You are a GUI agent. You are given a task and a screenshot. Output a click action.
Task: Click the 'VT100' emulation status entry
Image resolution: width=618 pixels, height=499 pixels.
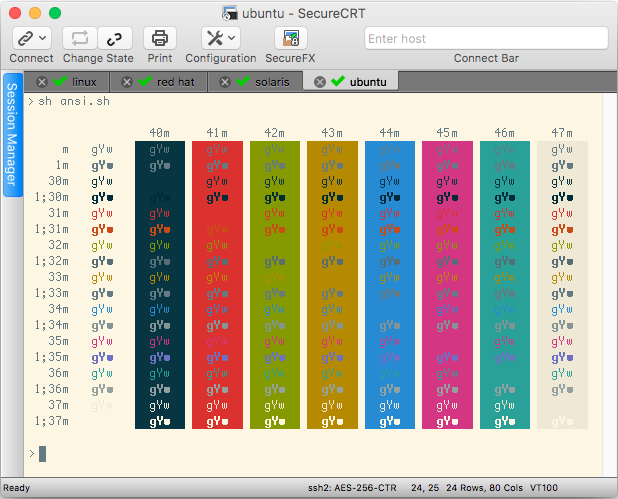click(544, 488)
